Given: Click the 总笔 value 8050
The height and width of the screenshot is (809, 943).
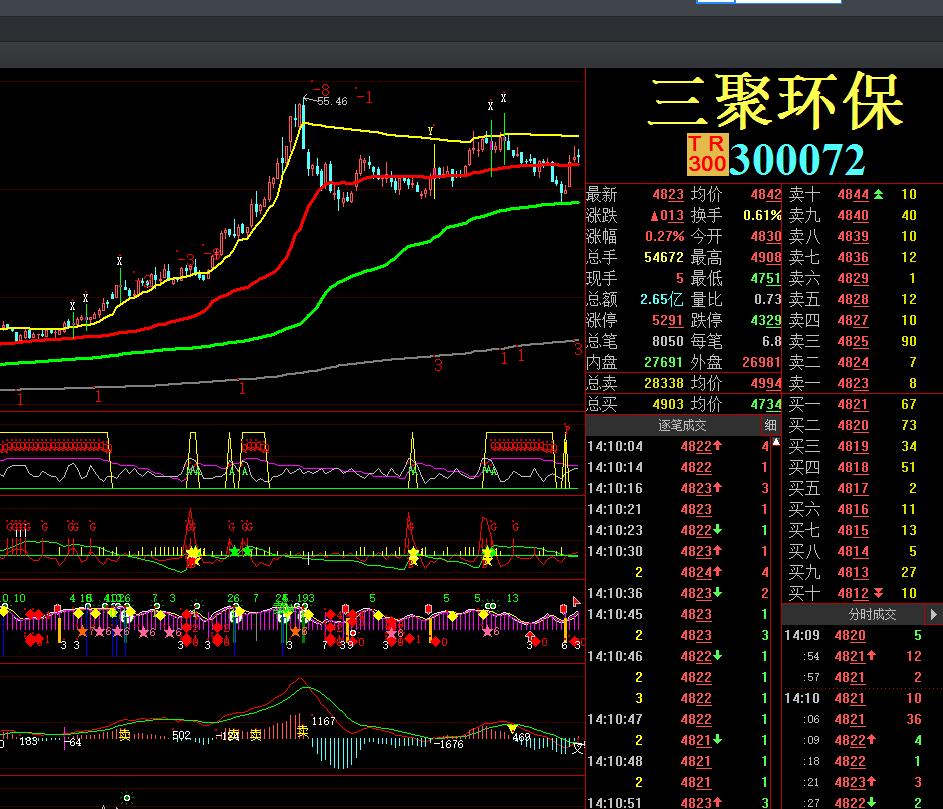Looking at the screenshot, I should pos(668,342).
